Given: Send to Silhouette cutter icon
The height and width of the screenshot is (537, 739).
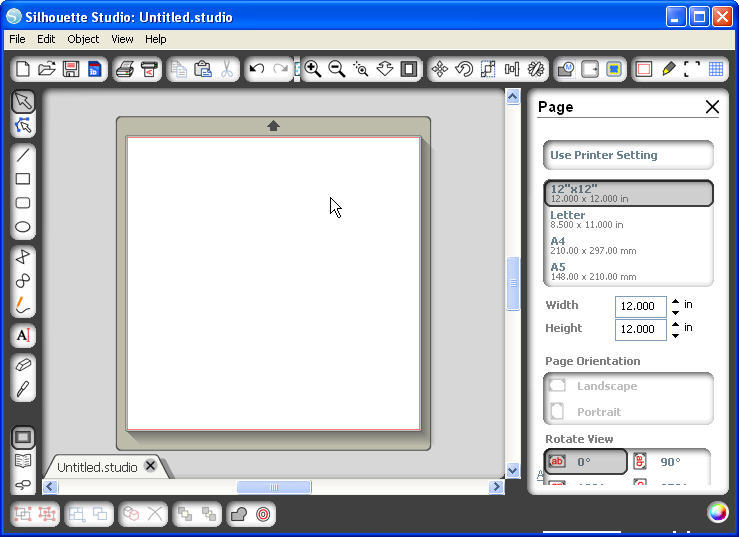Looking at the screenshot, I should coord(149,69).
